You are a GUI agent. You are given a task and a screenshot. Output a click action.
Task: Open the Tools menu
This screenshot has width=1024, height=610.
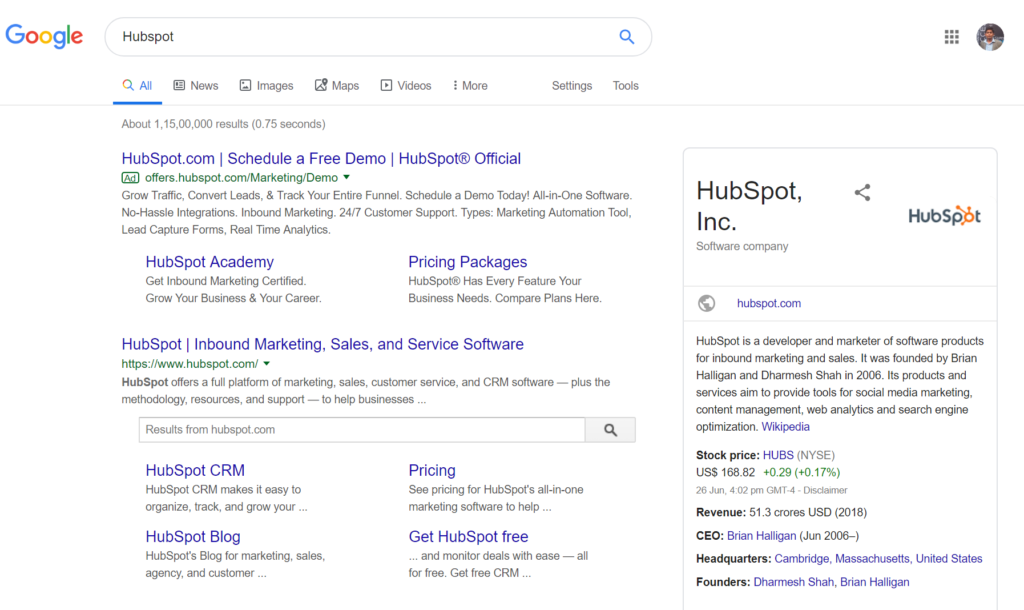click(x=625, y=86)
